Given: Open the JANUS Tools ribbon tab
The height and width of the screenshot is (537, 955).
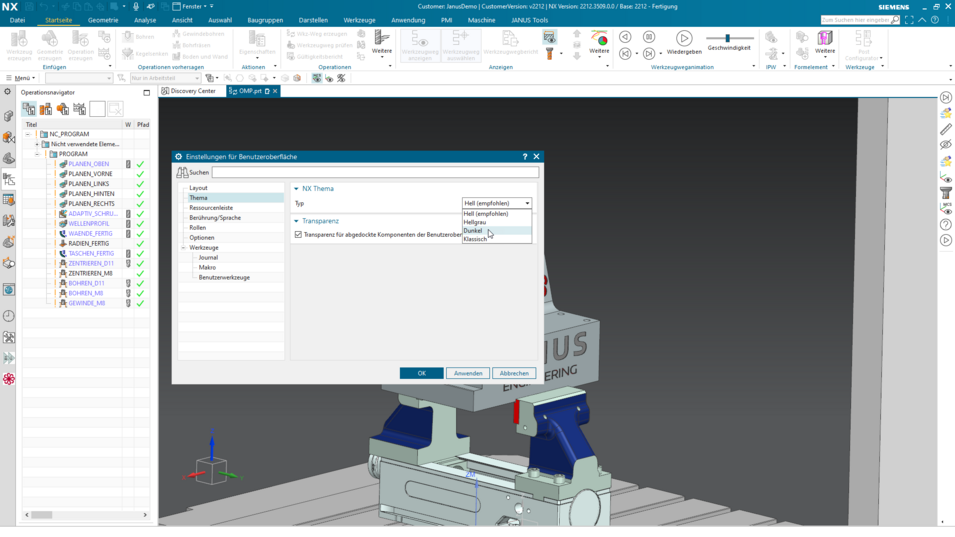Looking at the screenshot, I should pyautogui.click(x=529, y=20).
